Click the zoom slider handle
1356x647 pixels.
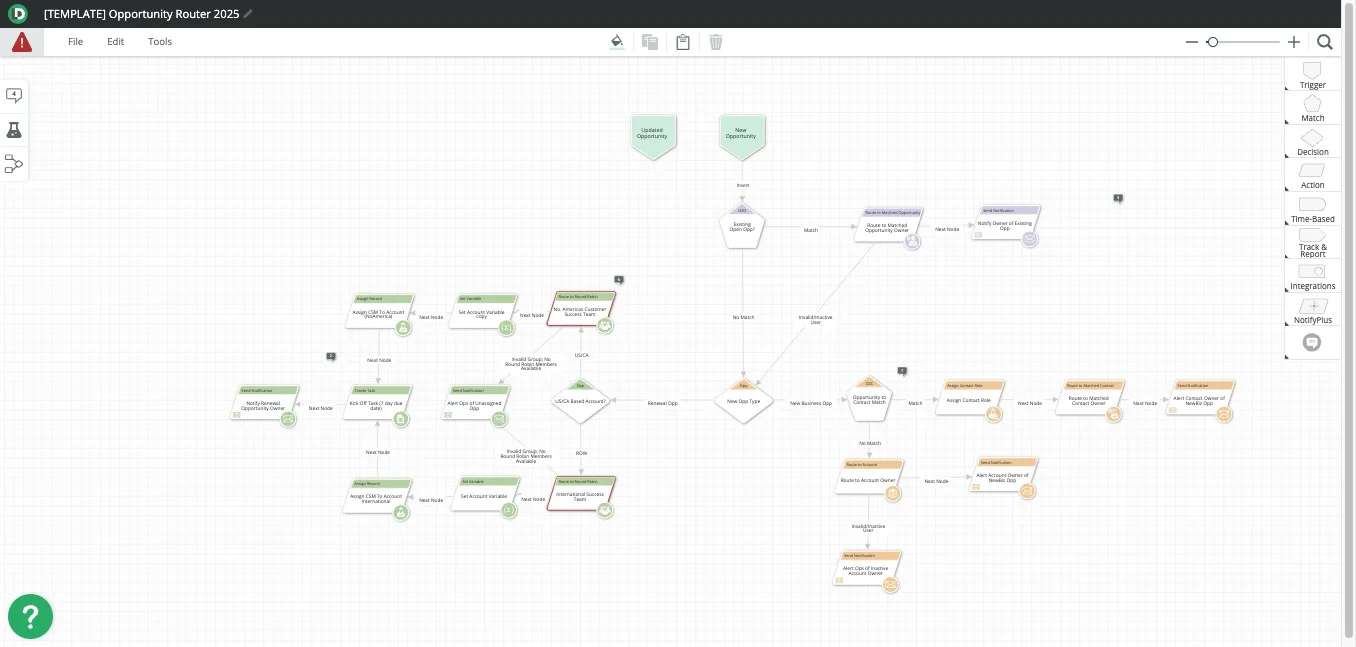pyautogui.click(x=1212, y=42)
